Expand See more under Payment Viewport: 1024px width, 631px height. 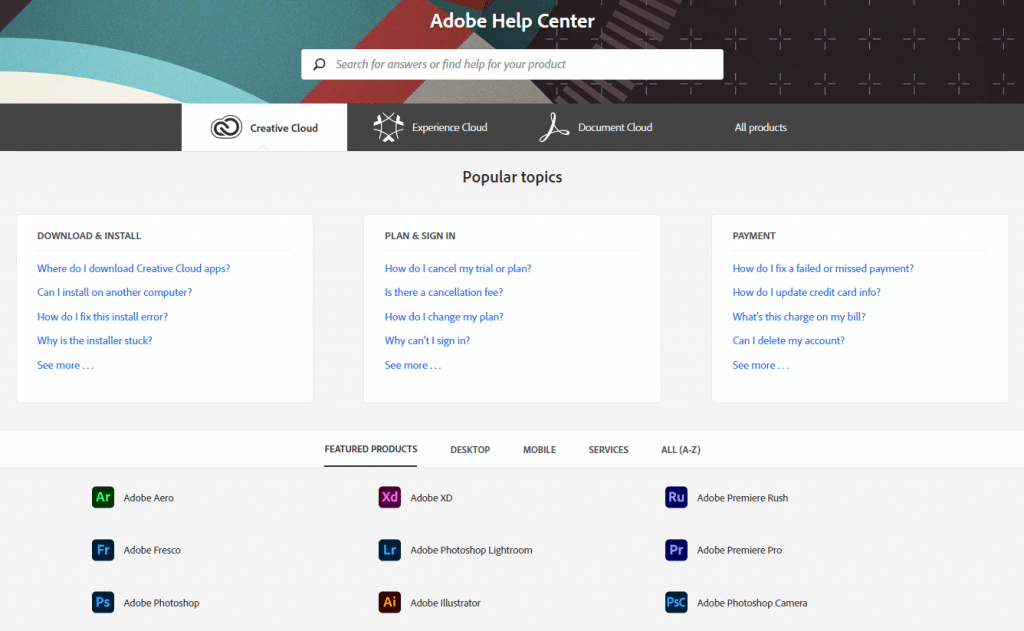[760, 365]
